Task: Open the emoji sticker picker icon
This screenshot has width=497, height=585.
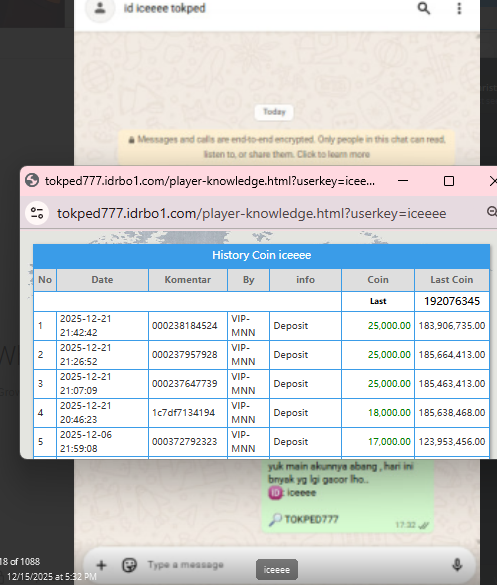Action: click(129, 565)
